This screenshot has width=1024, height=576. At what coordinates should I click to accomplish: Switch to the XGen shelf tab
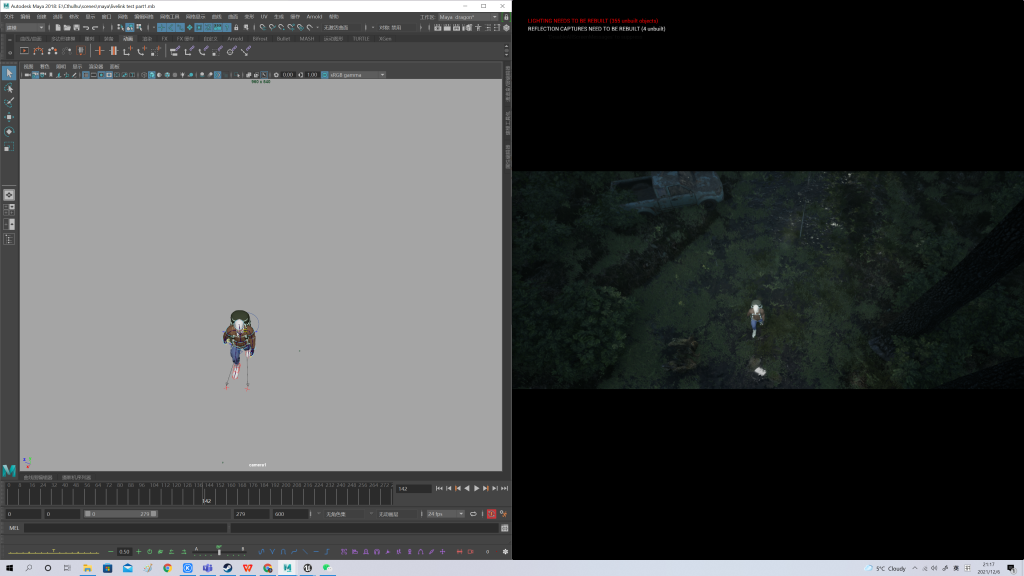pyautogui.click(x=385, y=39)
